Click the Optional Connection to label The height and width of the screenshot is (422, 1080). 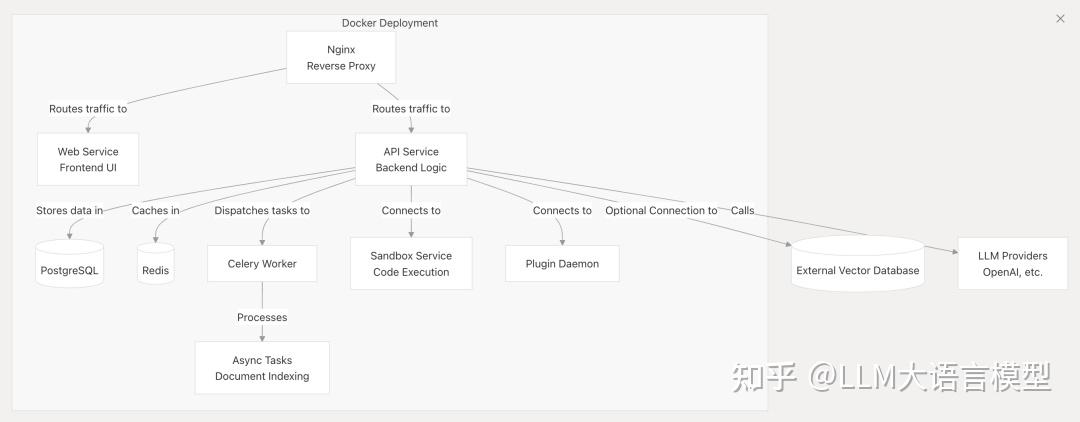tap(661, 211)
